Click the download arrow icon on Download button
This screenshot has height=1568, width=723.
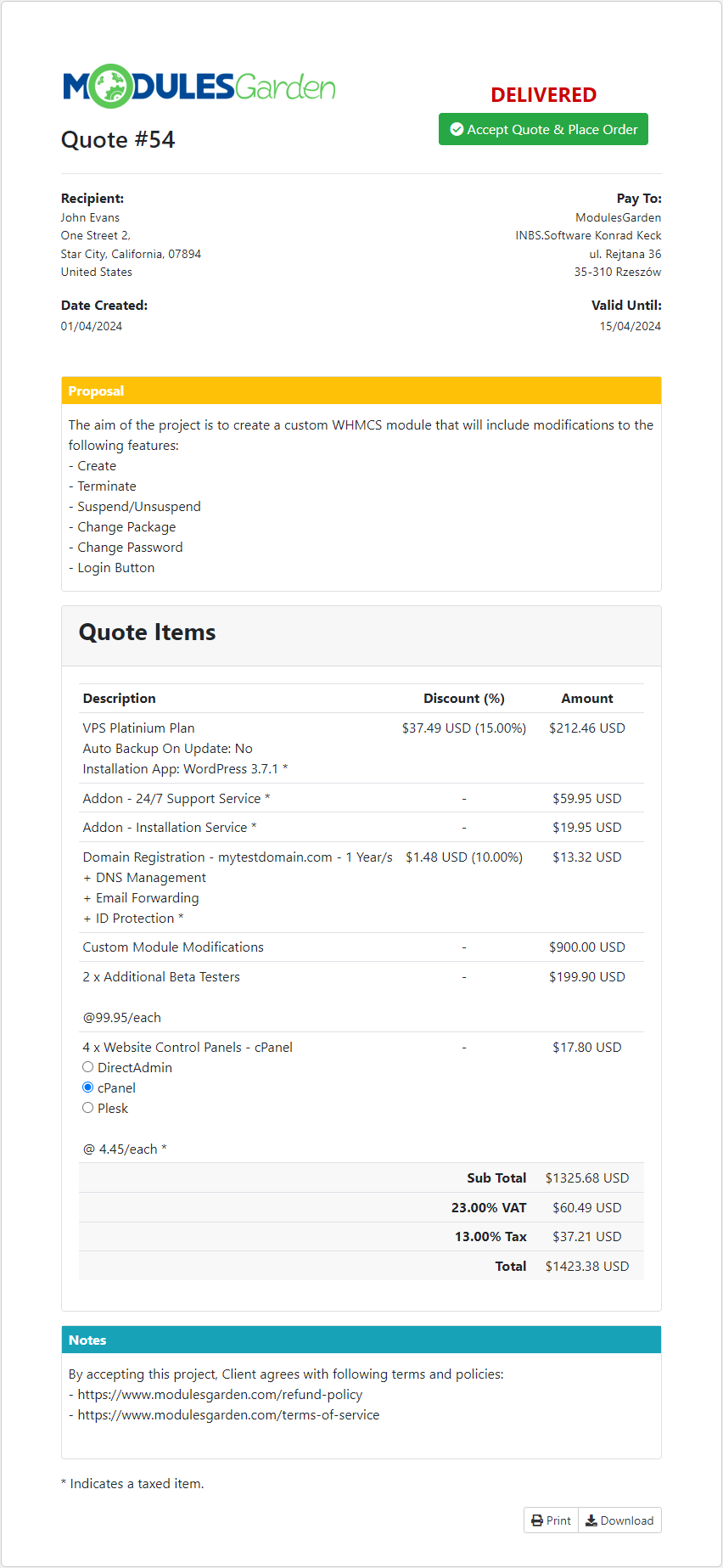(590, 1520)
